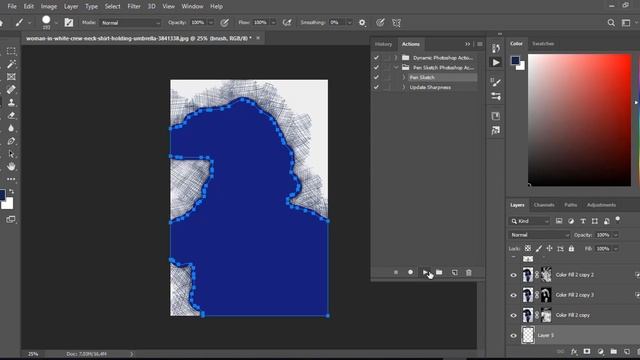Open brush Opacity dropdown arrow
The image size is (640, 360).
pyautogui.click(x=211, y=23)
